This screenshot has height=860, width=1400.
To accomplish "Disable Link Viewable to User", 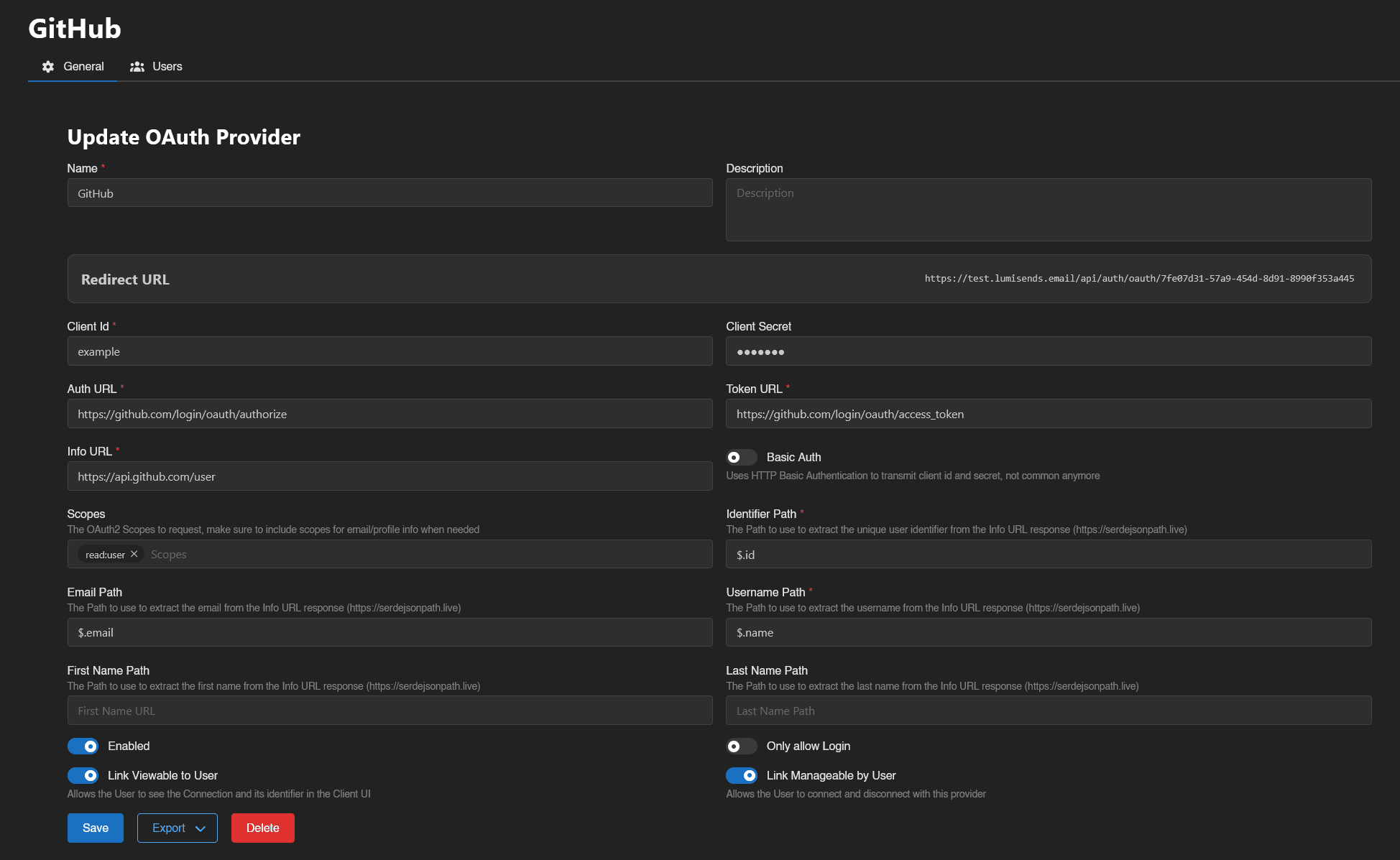I will tap(83, 775).
